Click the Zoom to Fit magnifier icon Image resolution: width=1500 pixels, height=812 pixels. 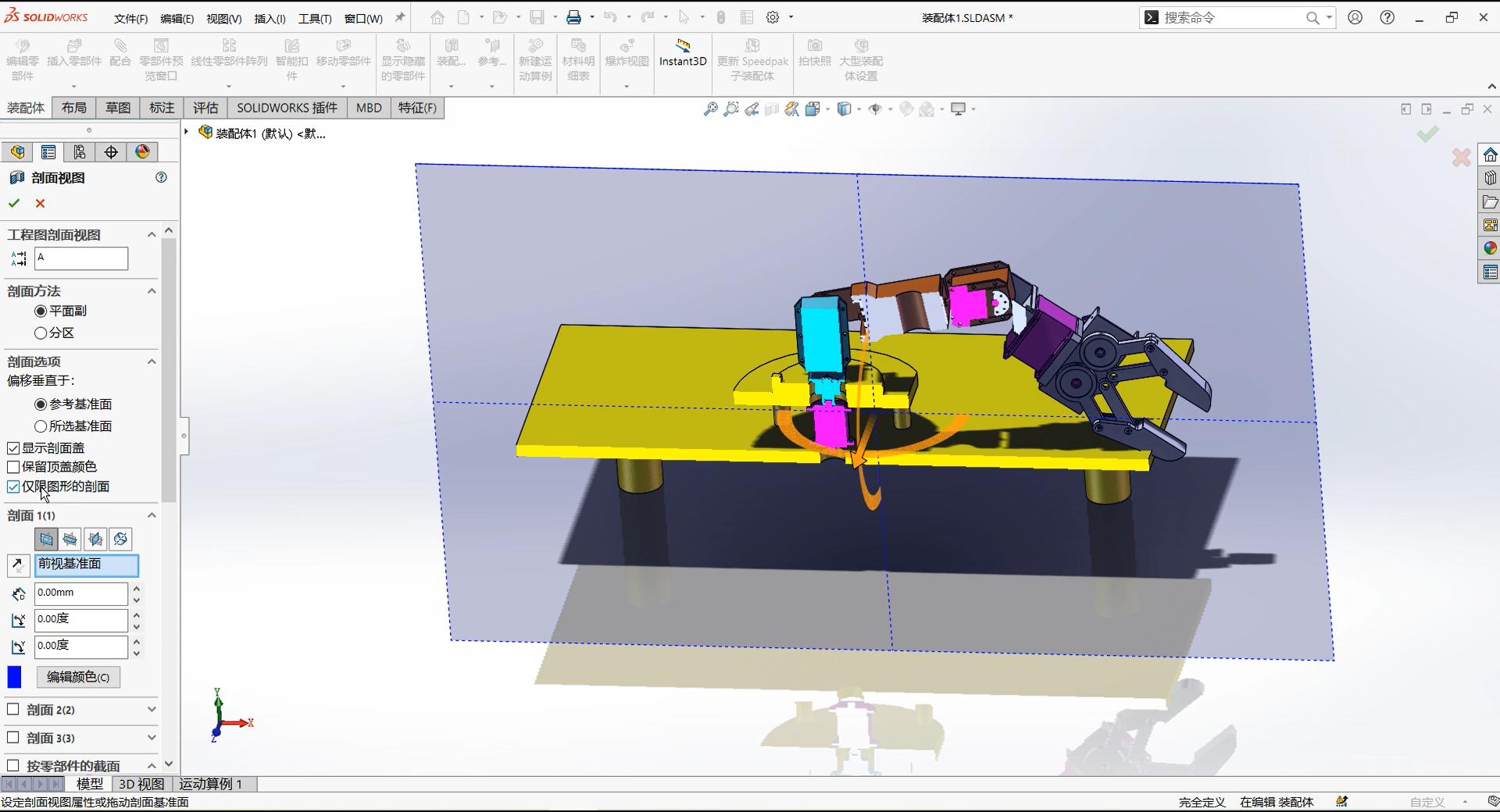(710, 109)
